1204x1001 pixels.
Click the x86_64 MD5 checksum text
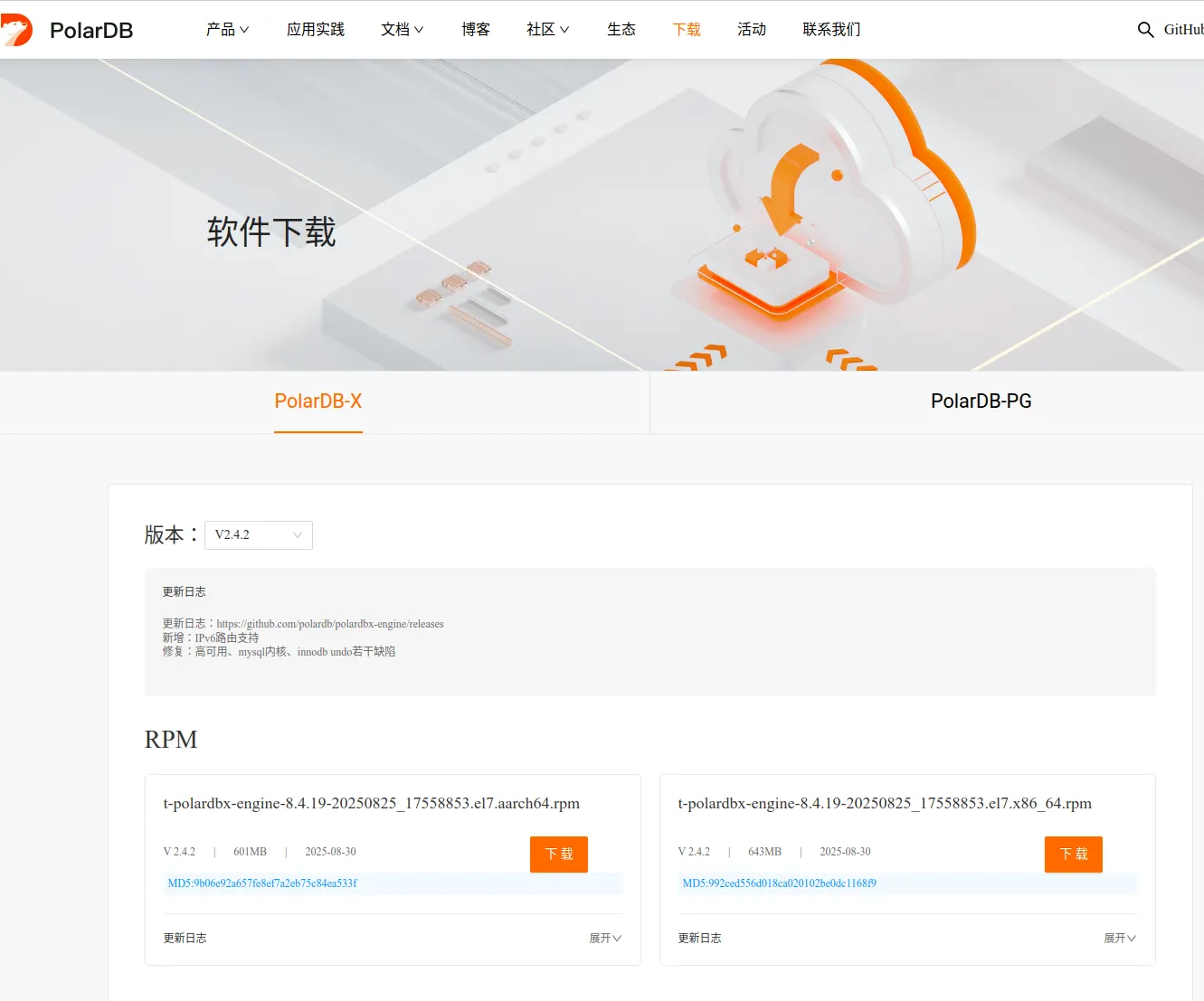(779, 883)
